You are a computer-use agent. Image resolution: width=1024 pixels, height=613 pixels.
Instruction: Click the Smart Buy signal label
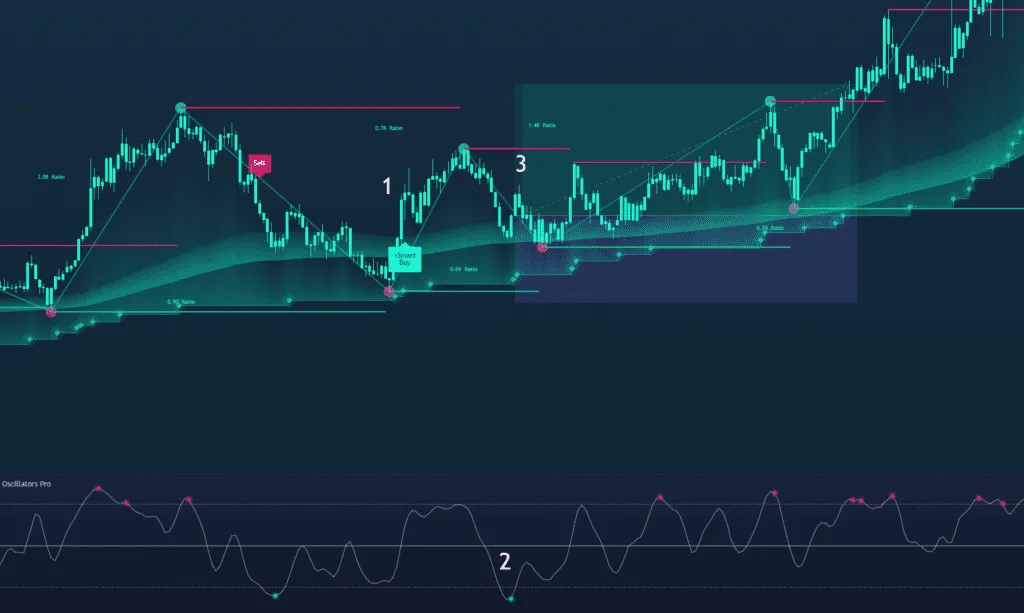[405, 258]
